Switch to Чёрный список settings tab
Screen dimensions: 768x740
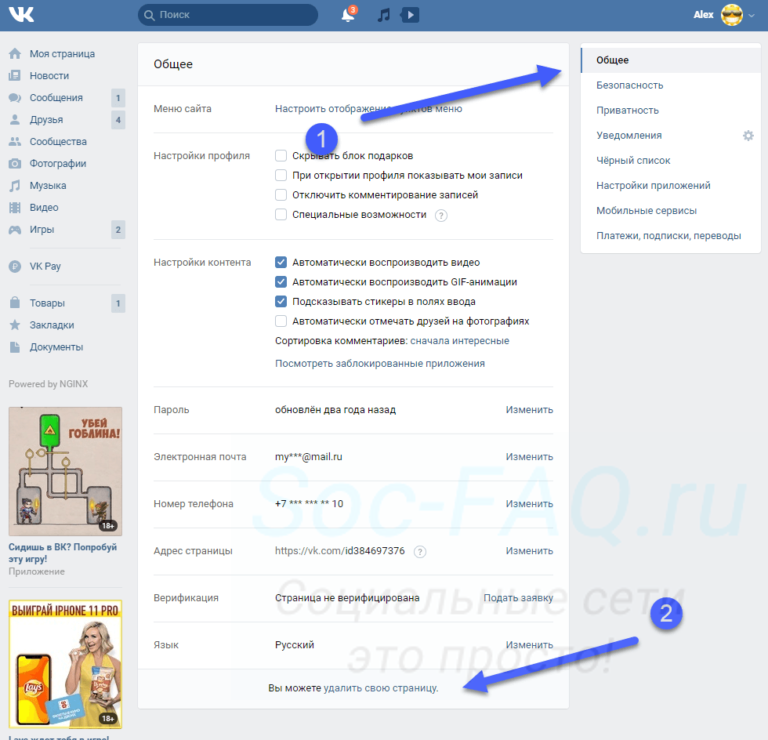[x=671, y=160]
